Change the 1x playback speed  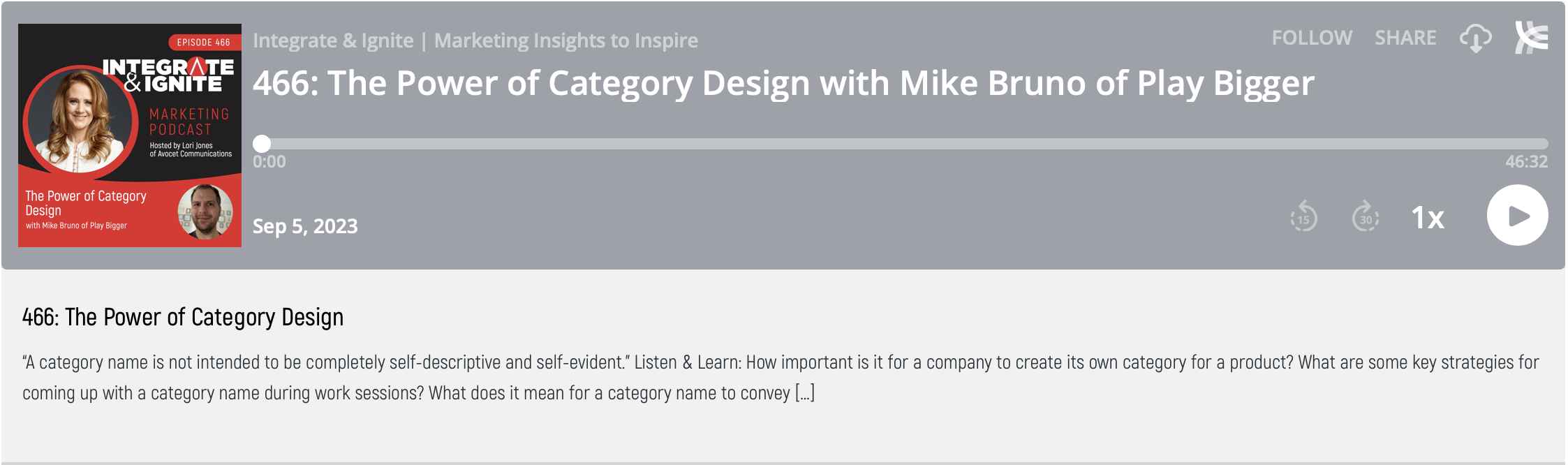pyautogui.click(x=1428, y=218)
